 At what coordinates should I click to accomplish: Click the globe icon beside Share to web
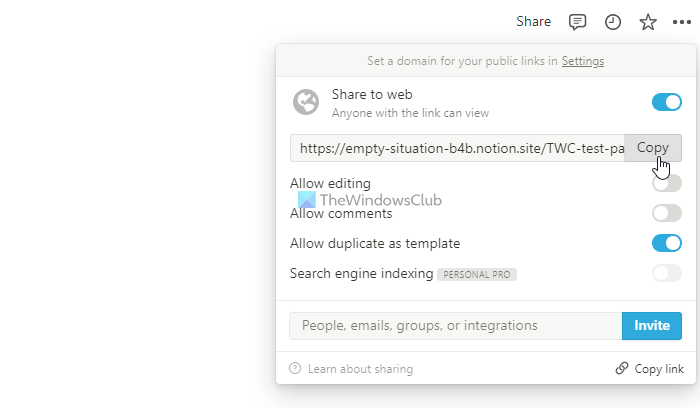pyautogui.click(x=306, y=102)
